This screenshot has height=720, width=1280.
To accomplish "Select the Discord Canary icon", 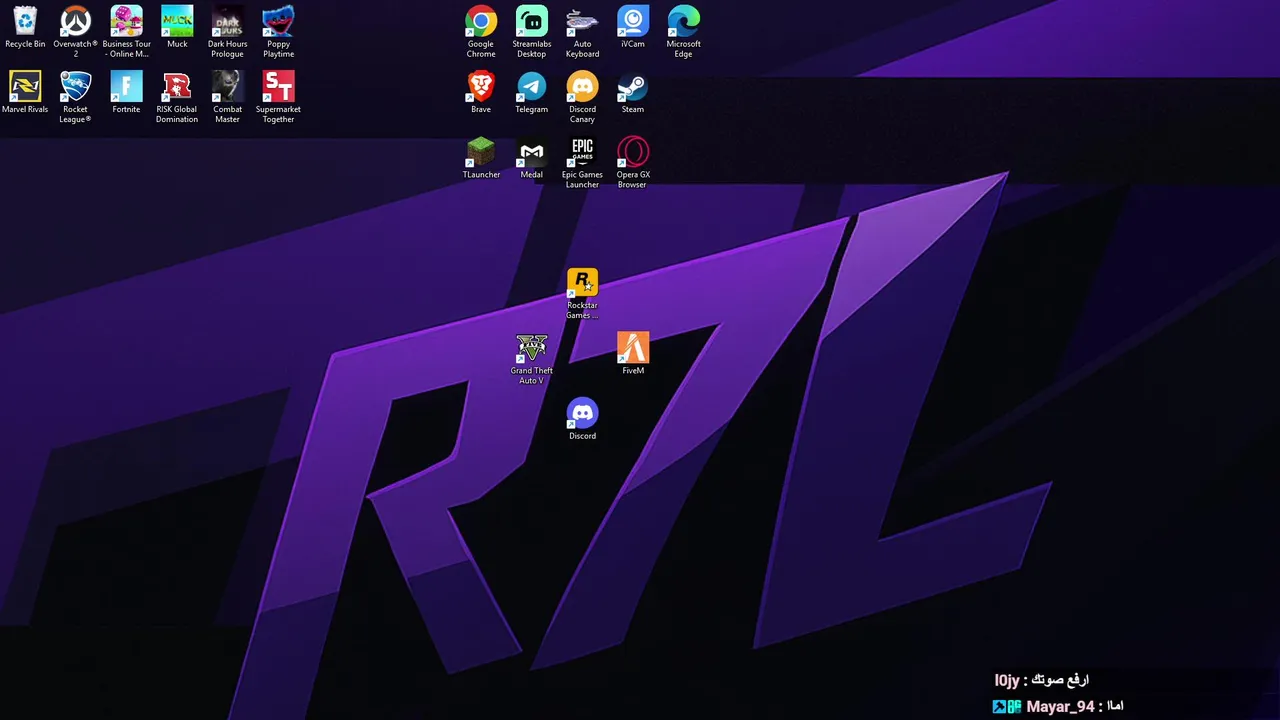I will 582,97.
